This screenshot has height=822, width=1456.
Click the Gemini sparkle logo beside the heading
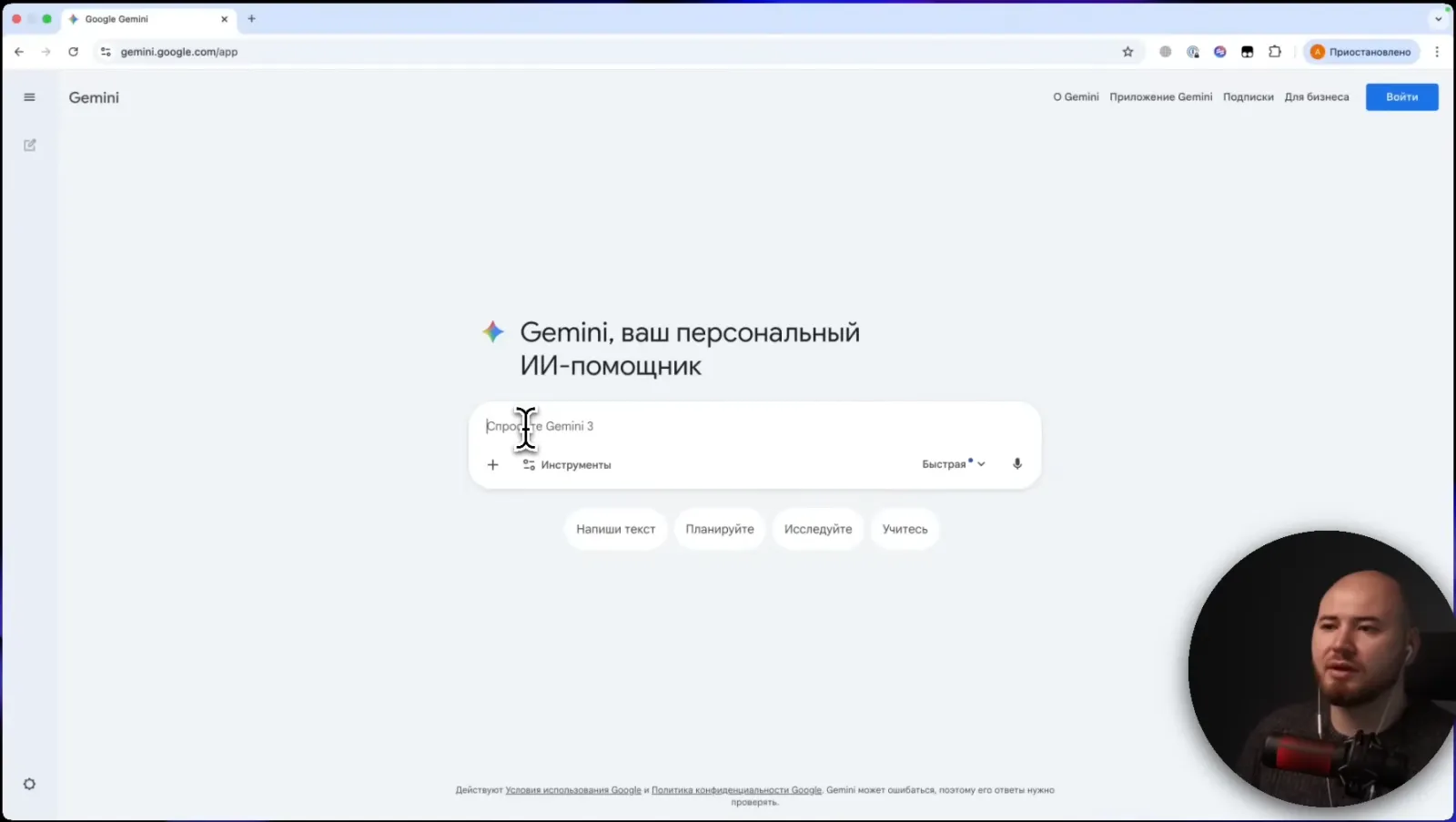tap(492, 331)
